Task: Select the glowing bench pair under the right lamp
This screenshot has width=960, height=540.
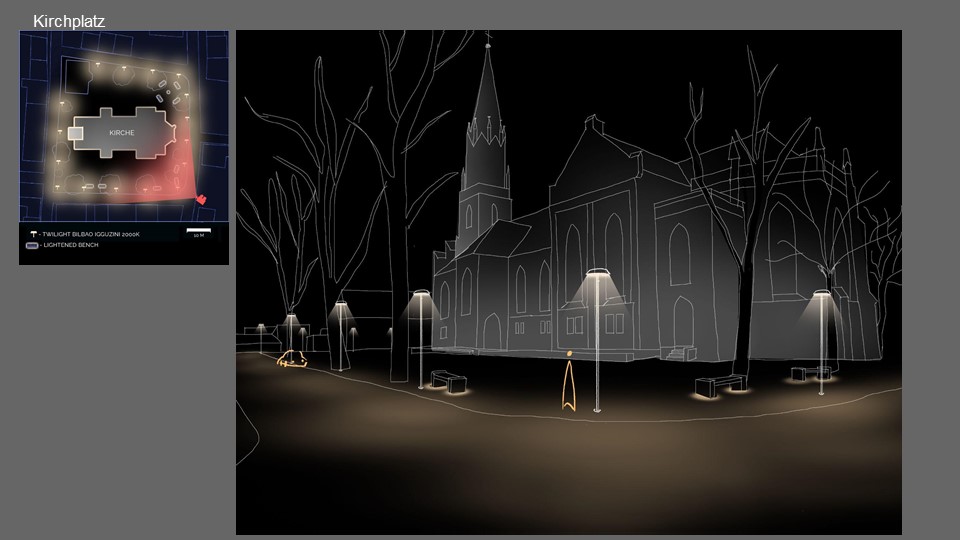Action: pyautogui.click(x=811, y=374)
